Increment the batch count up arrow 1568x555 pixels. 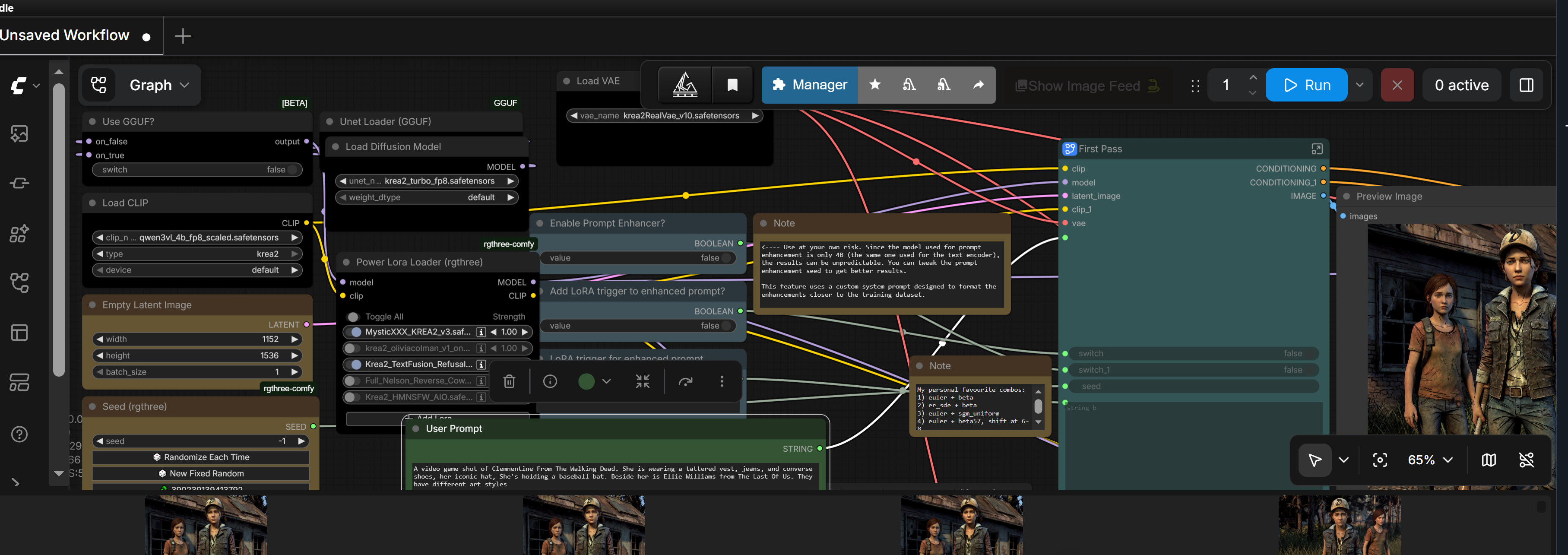pyautogui.click(x=1252, y=78)
